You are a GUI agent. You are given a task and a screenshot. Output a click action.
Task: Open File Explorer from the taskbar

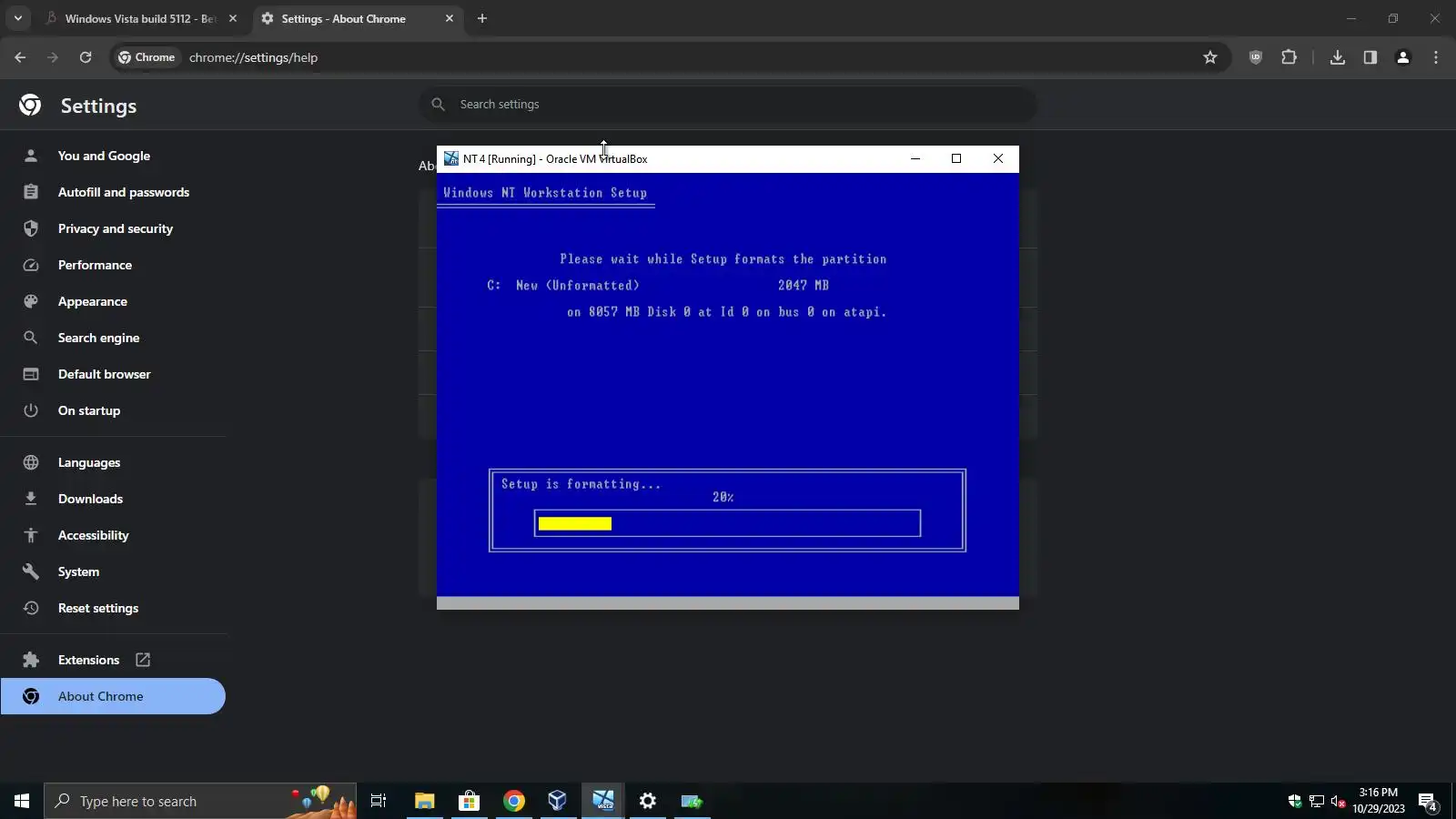pos(425,801)
